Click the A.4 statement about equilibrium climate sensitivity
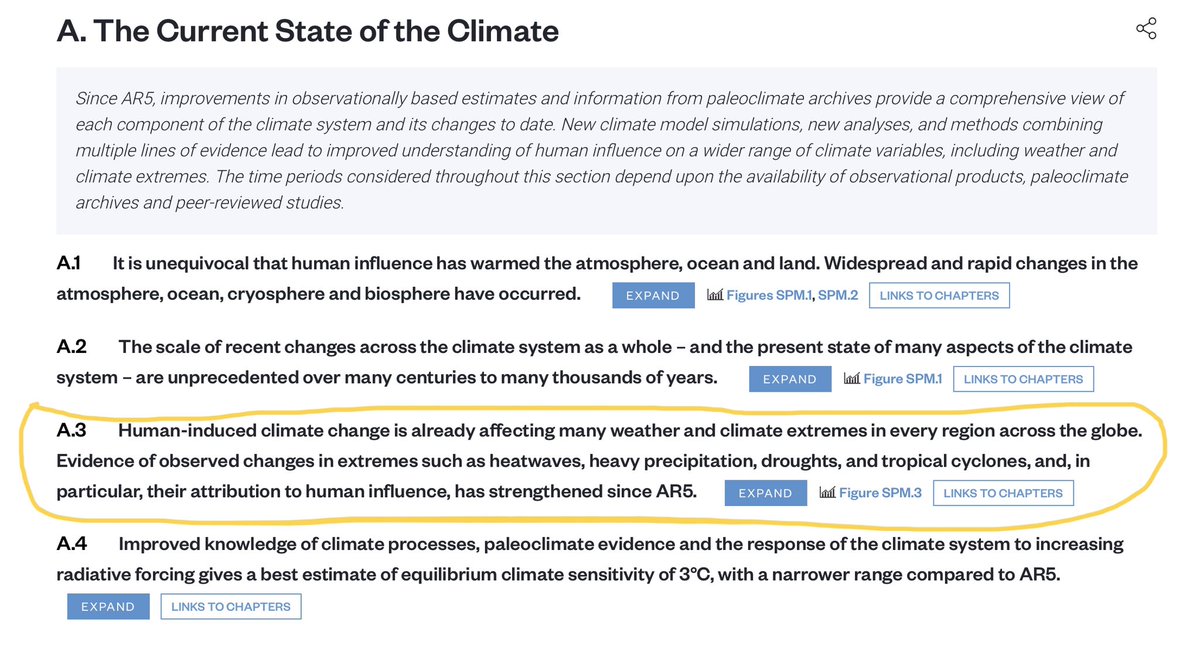 pos(590,559)
